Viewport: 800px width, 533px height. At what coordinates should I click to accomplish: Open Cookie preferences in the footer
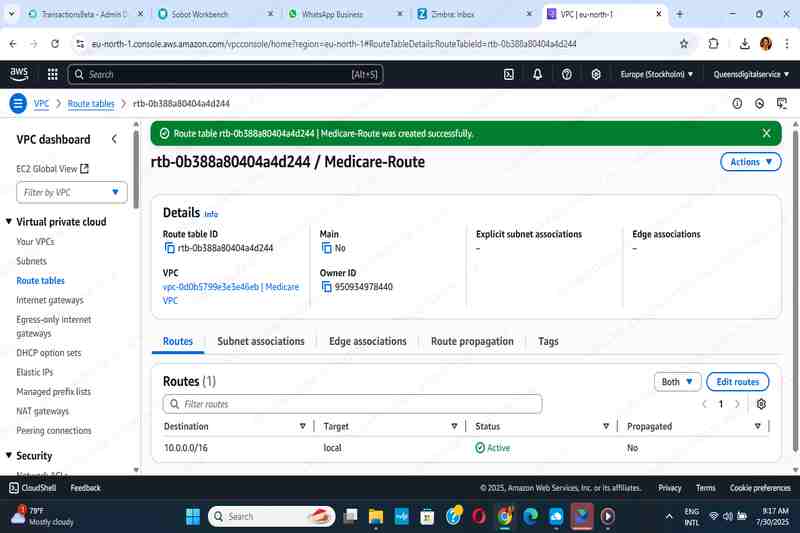(x=760, y=488)
